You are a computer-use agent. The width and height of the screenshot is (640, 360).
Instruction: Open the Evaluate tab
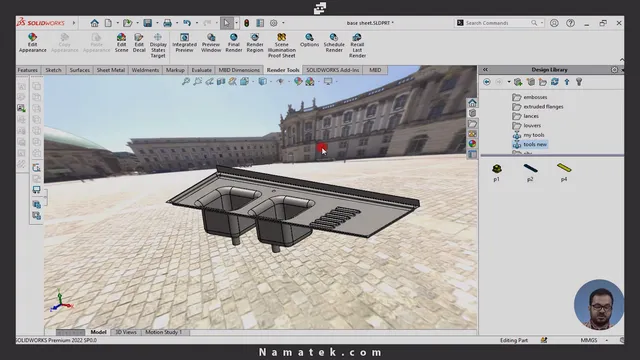click(201, 70)
